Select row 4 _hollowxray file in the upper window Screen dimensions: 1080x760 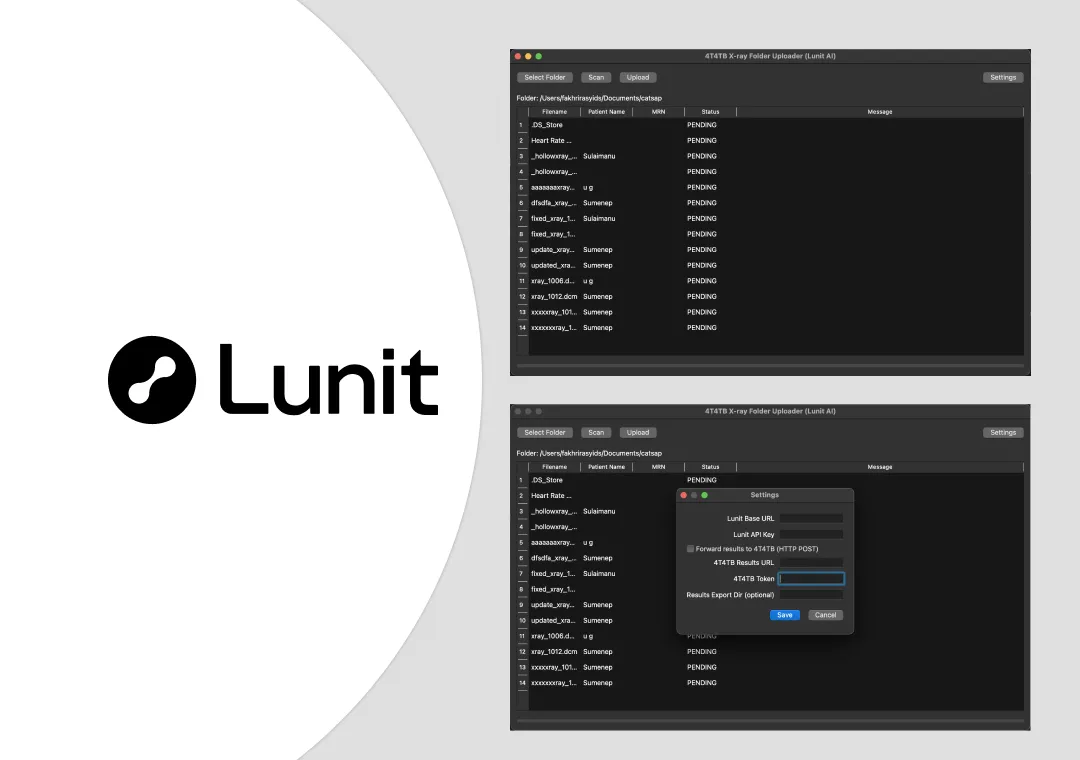770,172
